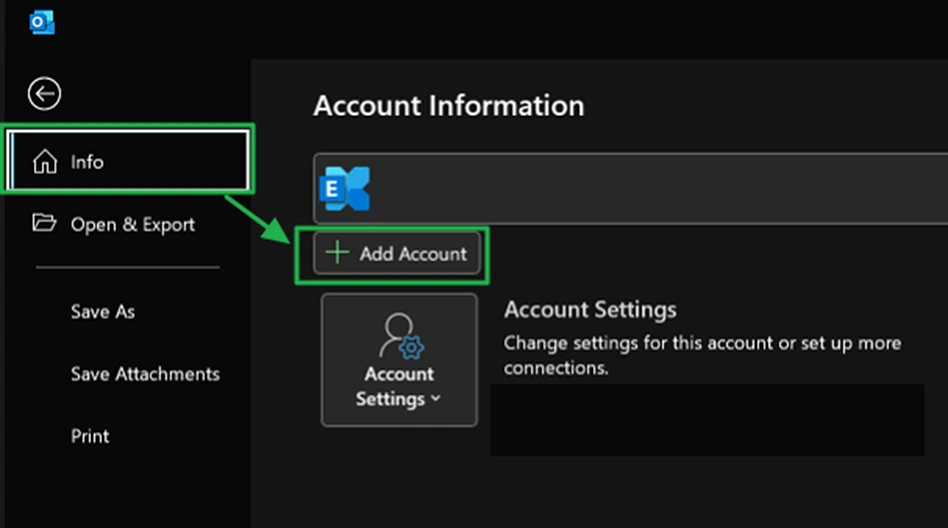Screen dimensions: 948x528
Task: Click the open folder icon in sidebar
Action: coord(44,223)
